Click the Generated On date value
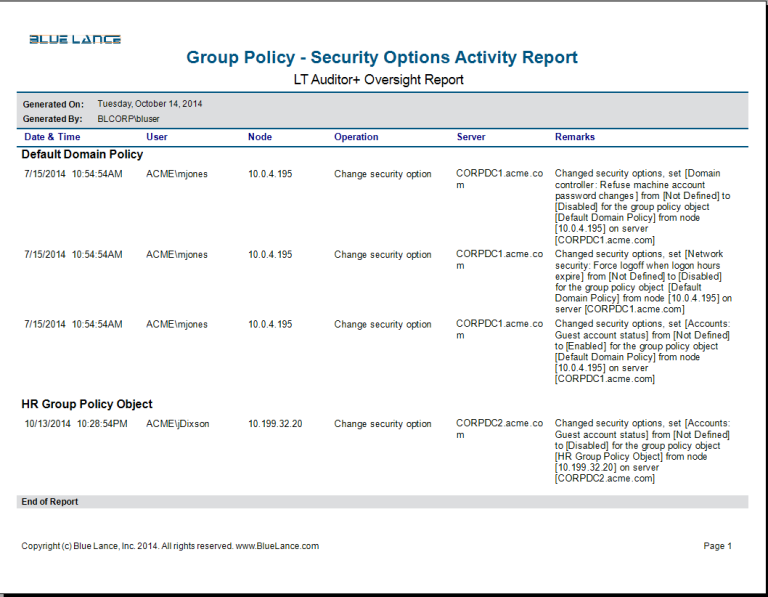The image size is (768, 597). (x=149, y=103)
